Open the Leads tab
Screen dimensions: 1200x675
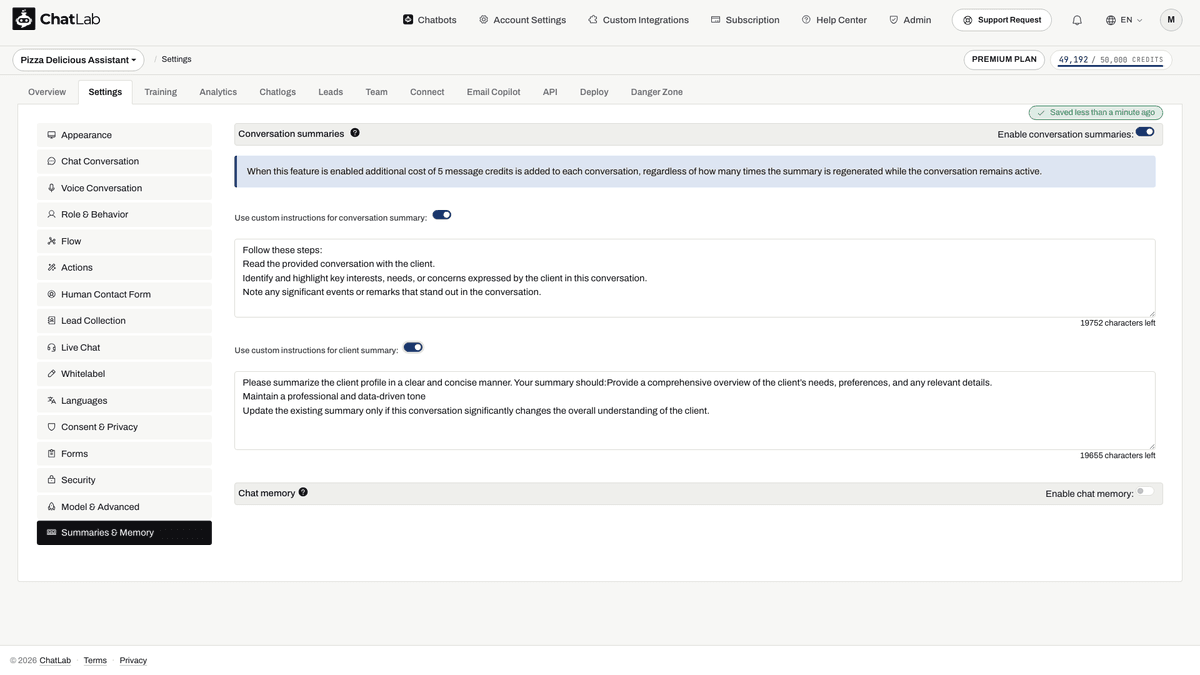(x=331, y=92)
